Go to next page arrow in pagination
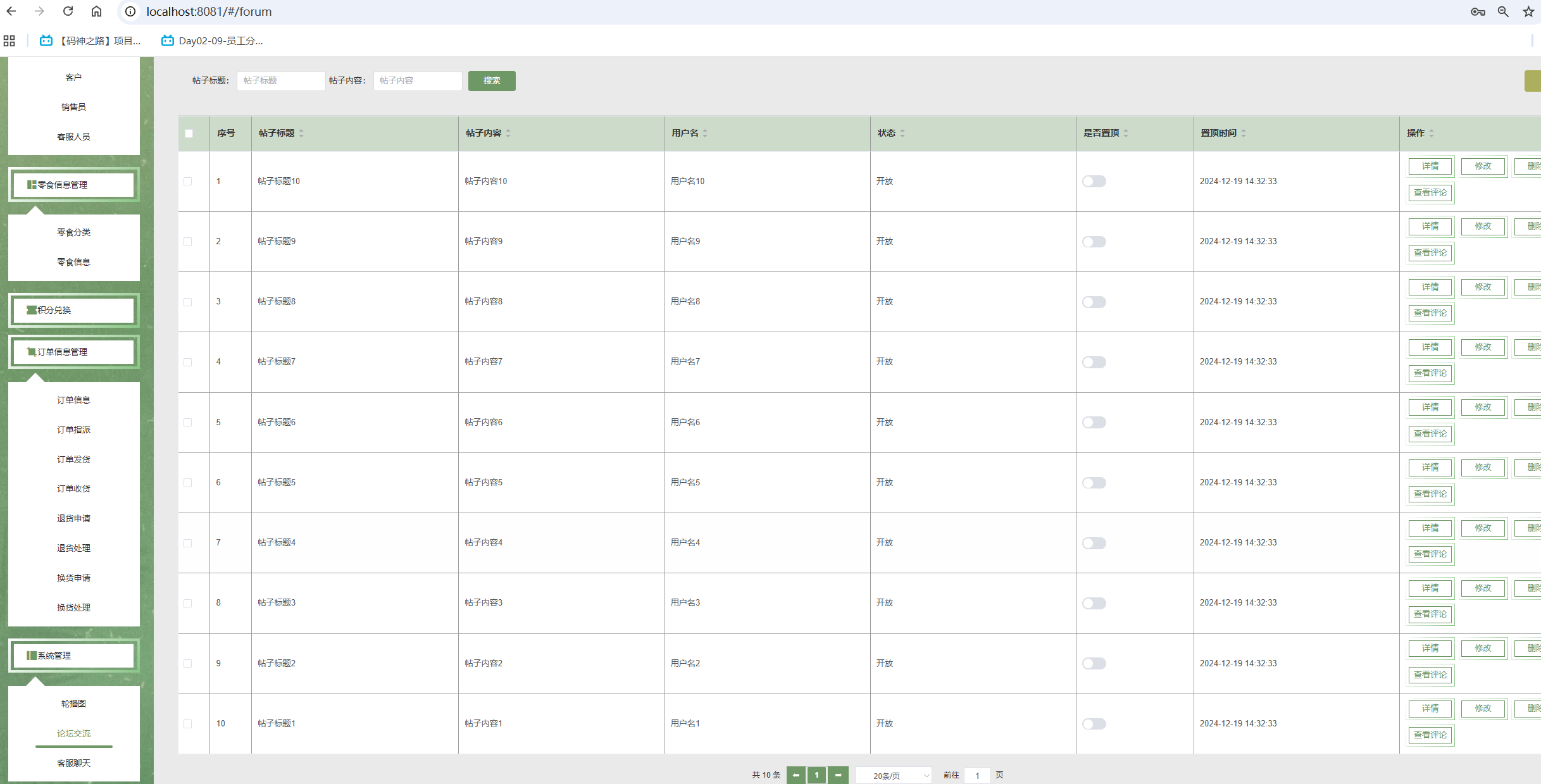1541x784 pixels. pyautogui.click(x=838, y=775)
